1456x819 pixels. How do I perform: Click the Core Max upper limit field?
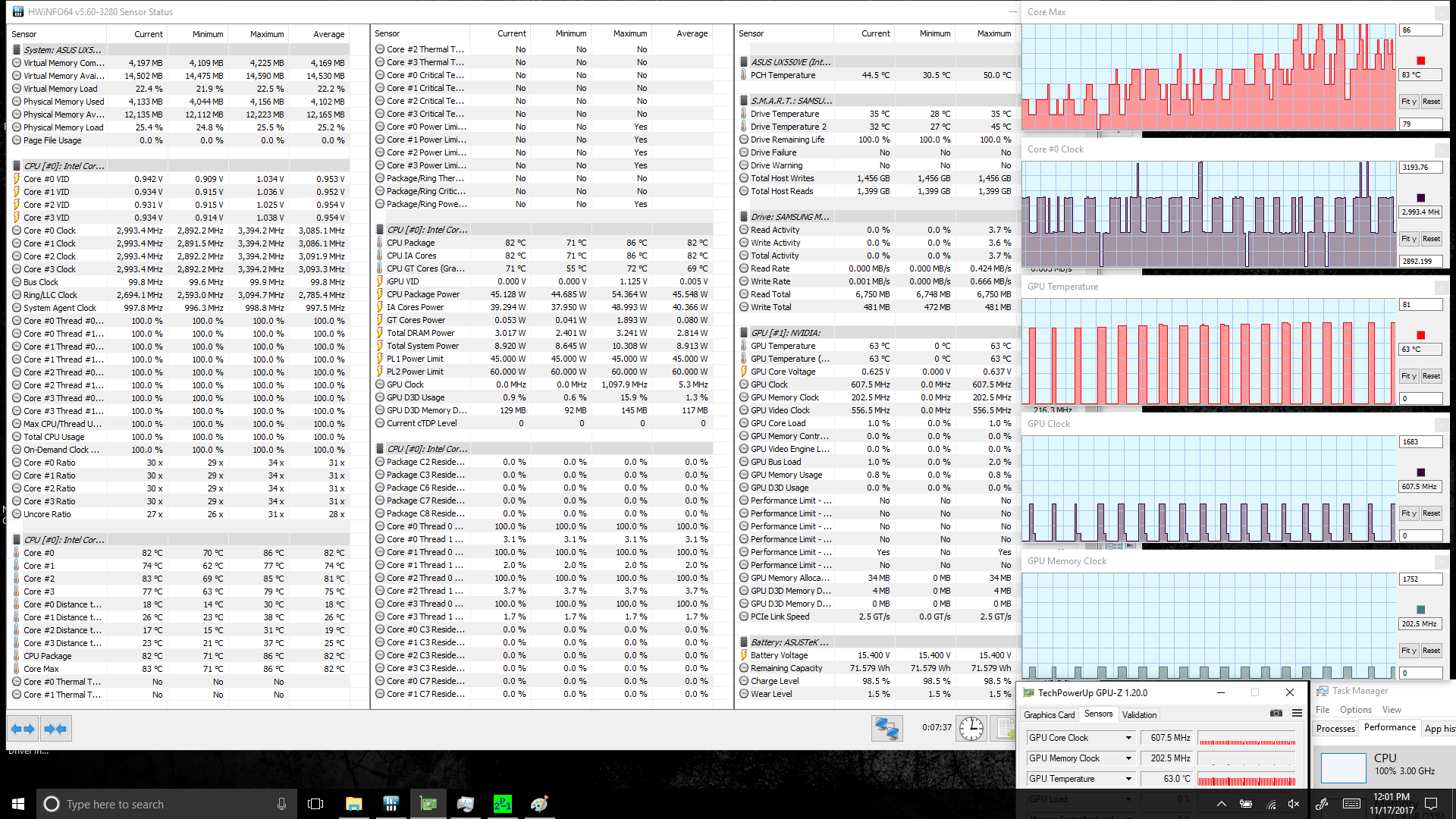[x=1420, y=30]
